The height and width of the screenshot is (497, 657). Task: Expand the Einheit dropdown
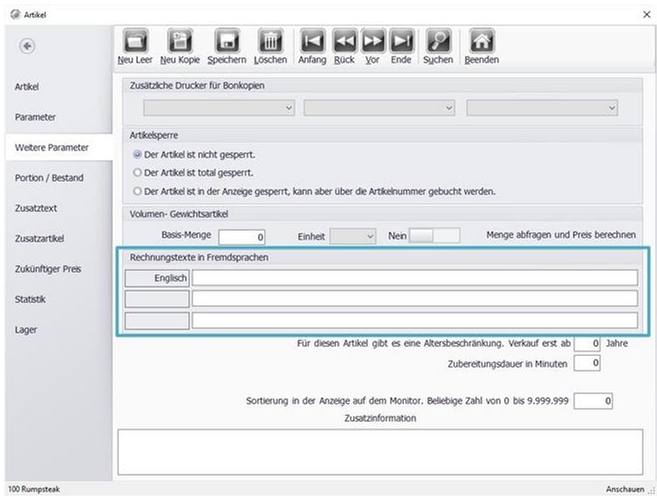[x=353, y=236]
